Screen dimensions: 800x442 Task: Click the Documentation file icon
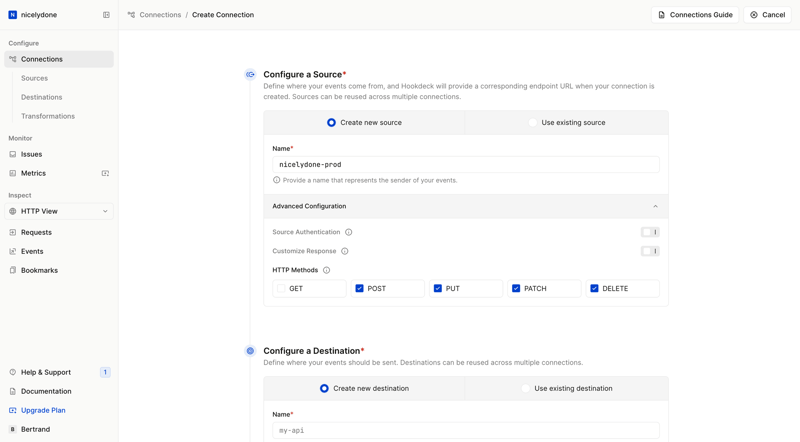(x=13, y=391)
